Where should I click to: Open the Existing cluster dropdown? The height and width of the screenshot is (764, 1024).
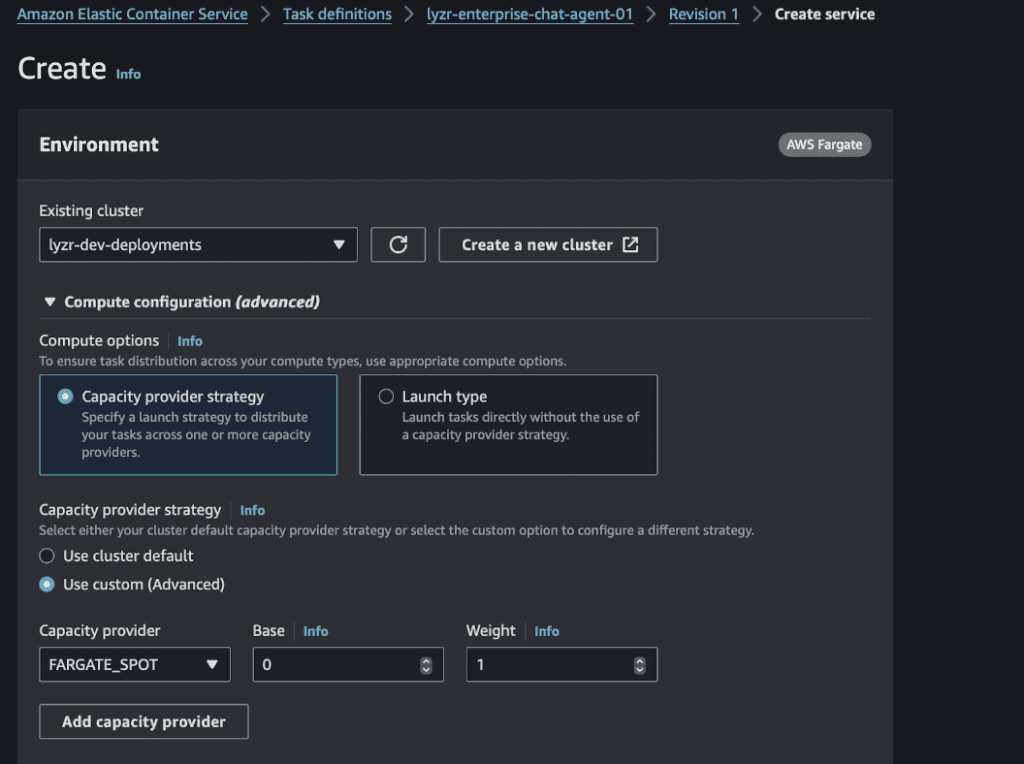click(x=199, y=245)
